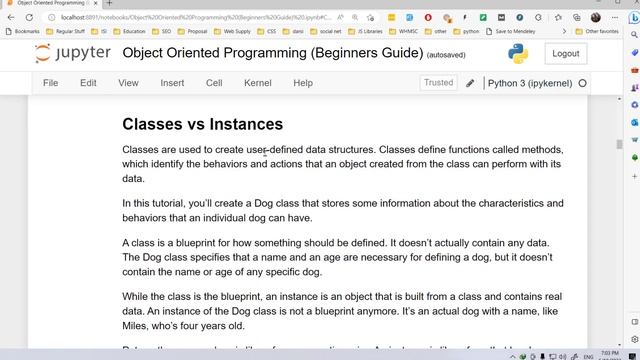
Task: Add page to favorites with the star icon
Action: click(371, 18)
